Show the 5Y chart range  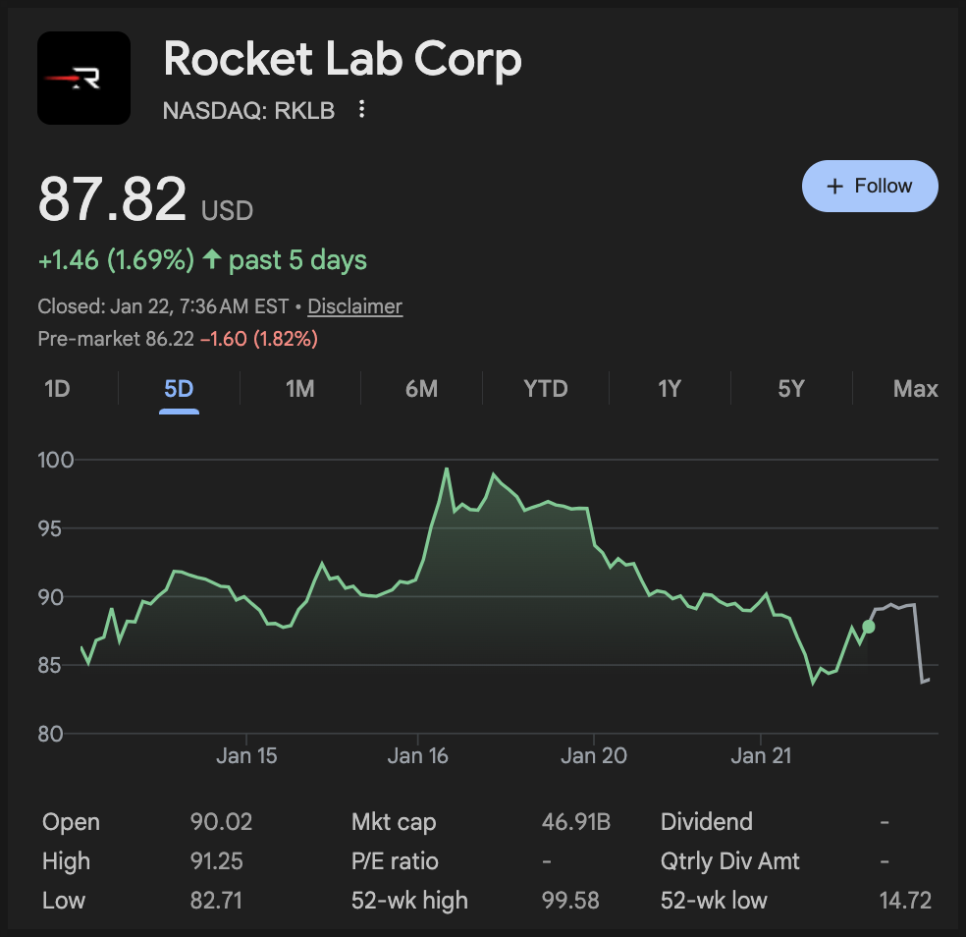coord(791,389)
